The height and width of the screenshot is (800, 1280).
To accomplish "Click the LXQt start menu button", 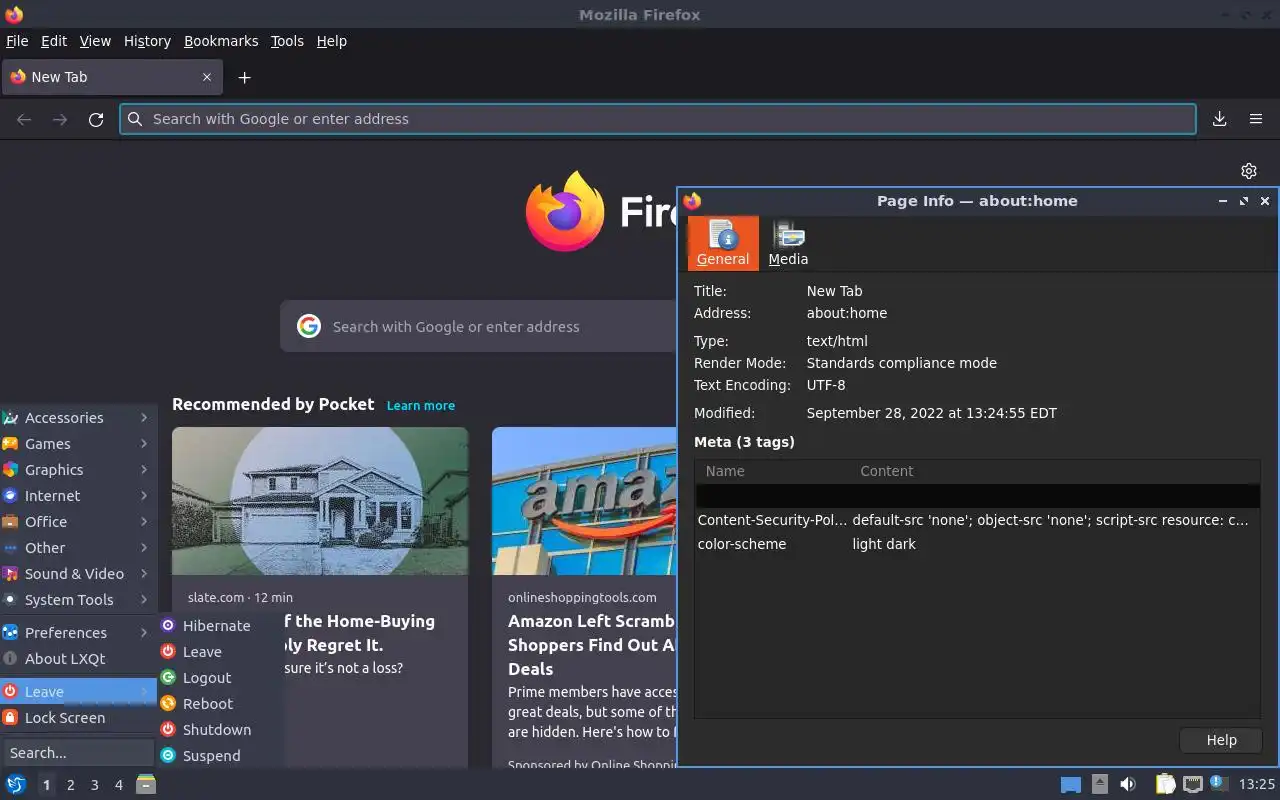I will (16, 784).
